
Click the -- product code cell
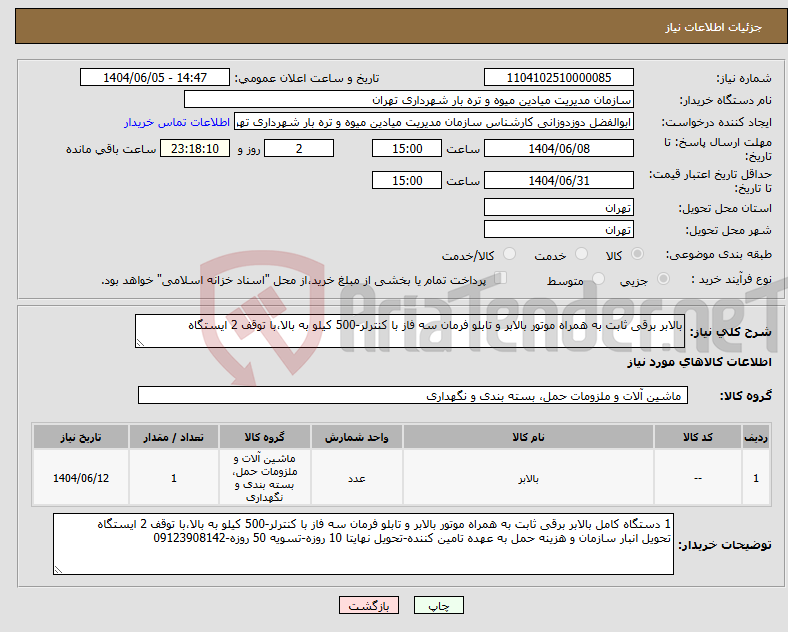tap(698, 478)
